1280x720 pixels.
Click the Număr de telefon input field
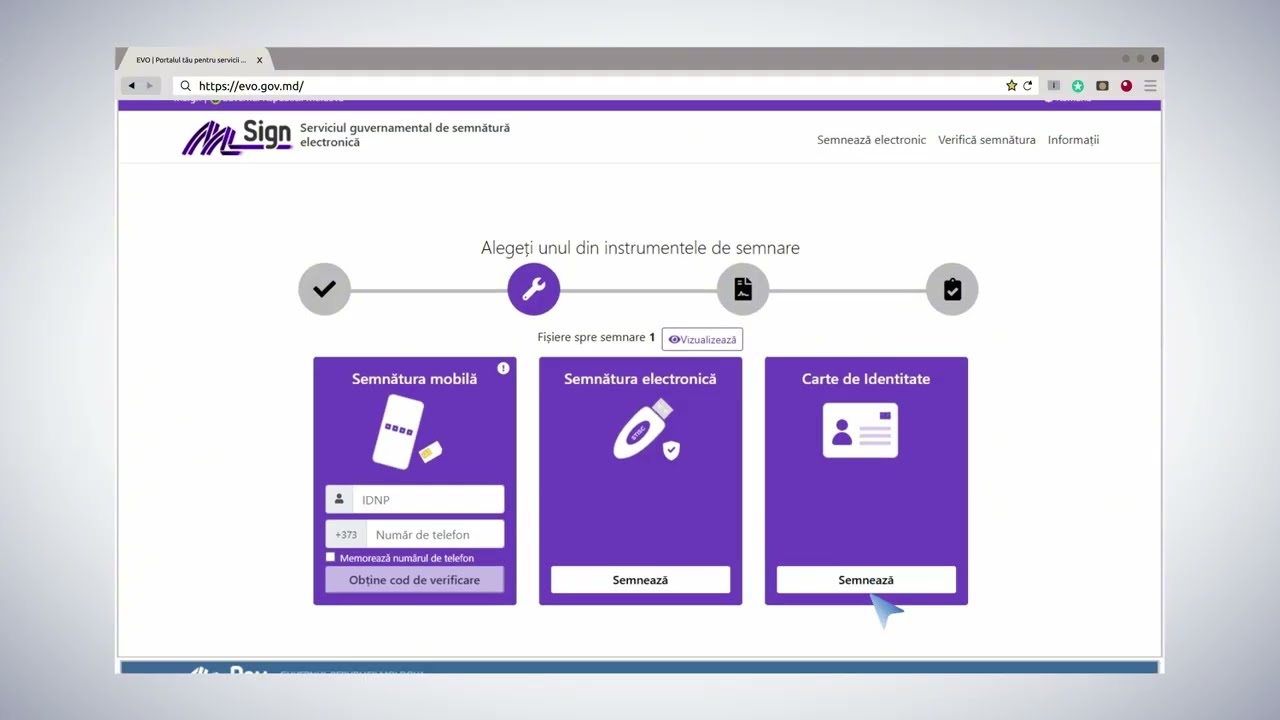point(435,534)
